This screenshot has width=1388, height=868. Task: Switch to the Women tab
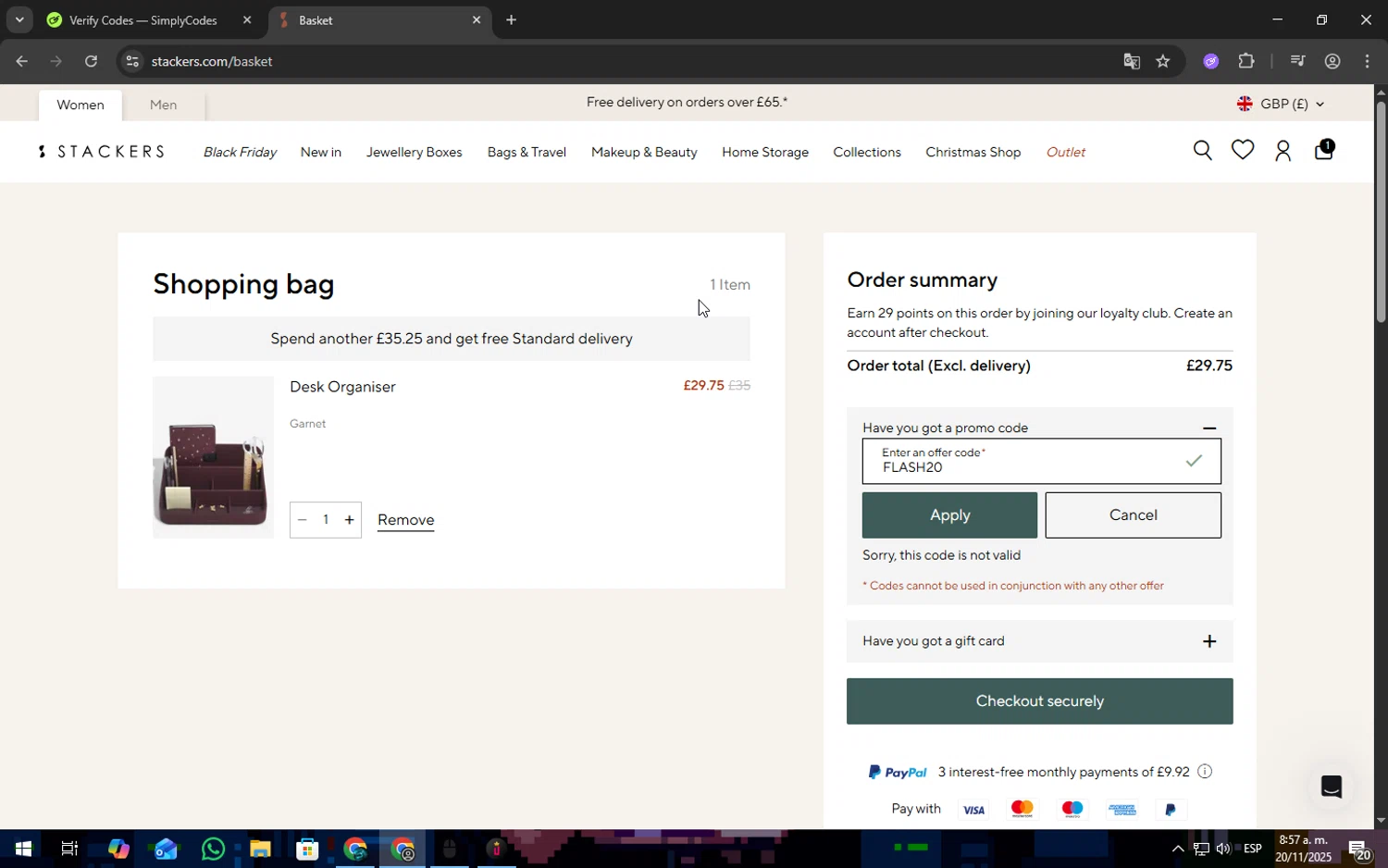coord(81,105)
